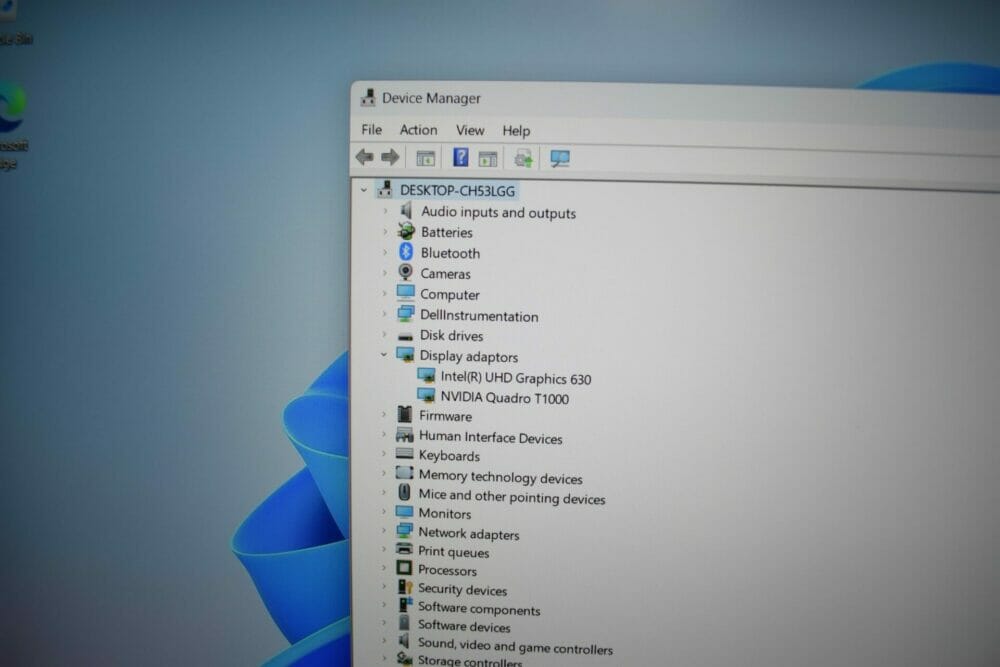The image size is (1000, 667).
Task: Expand the Firmware category arrow
Action: (x=384, y=414)
